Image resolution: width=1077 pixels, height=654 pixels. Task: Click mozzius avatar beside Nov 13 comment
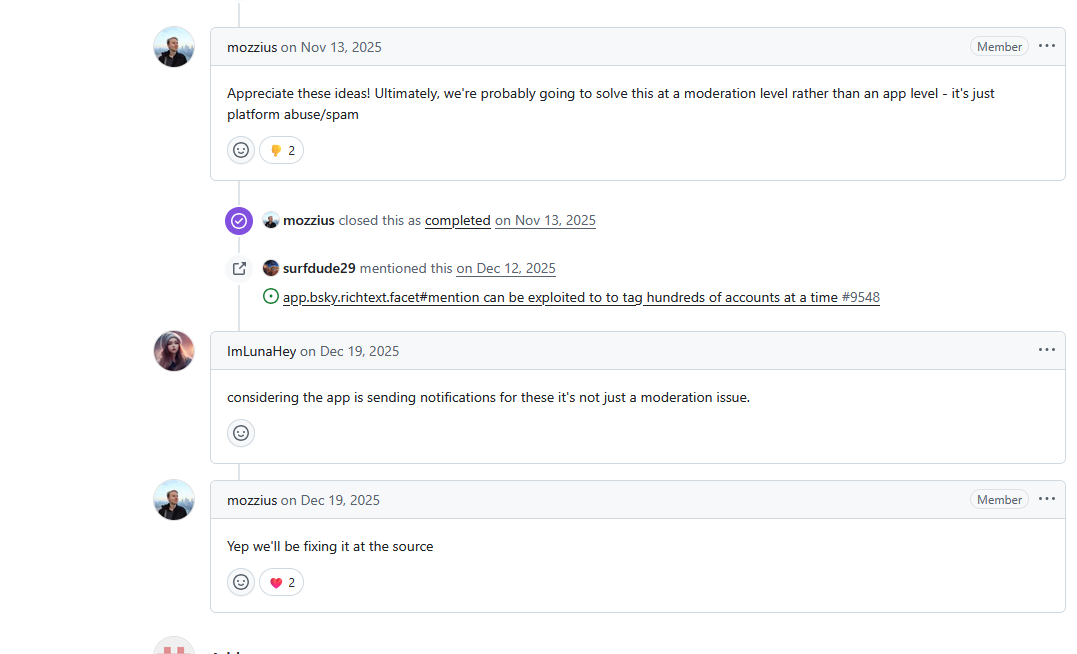[x=174, y=47]
